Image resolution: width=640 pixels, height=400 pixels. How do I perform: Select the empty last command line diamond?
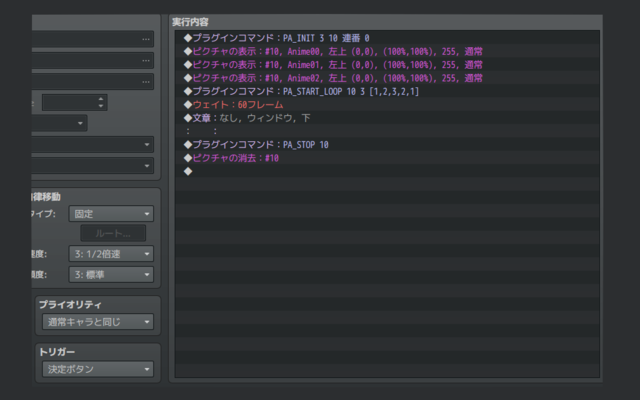tap(188, 171)
